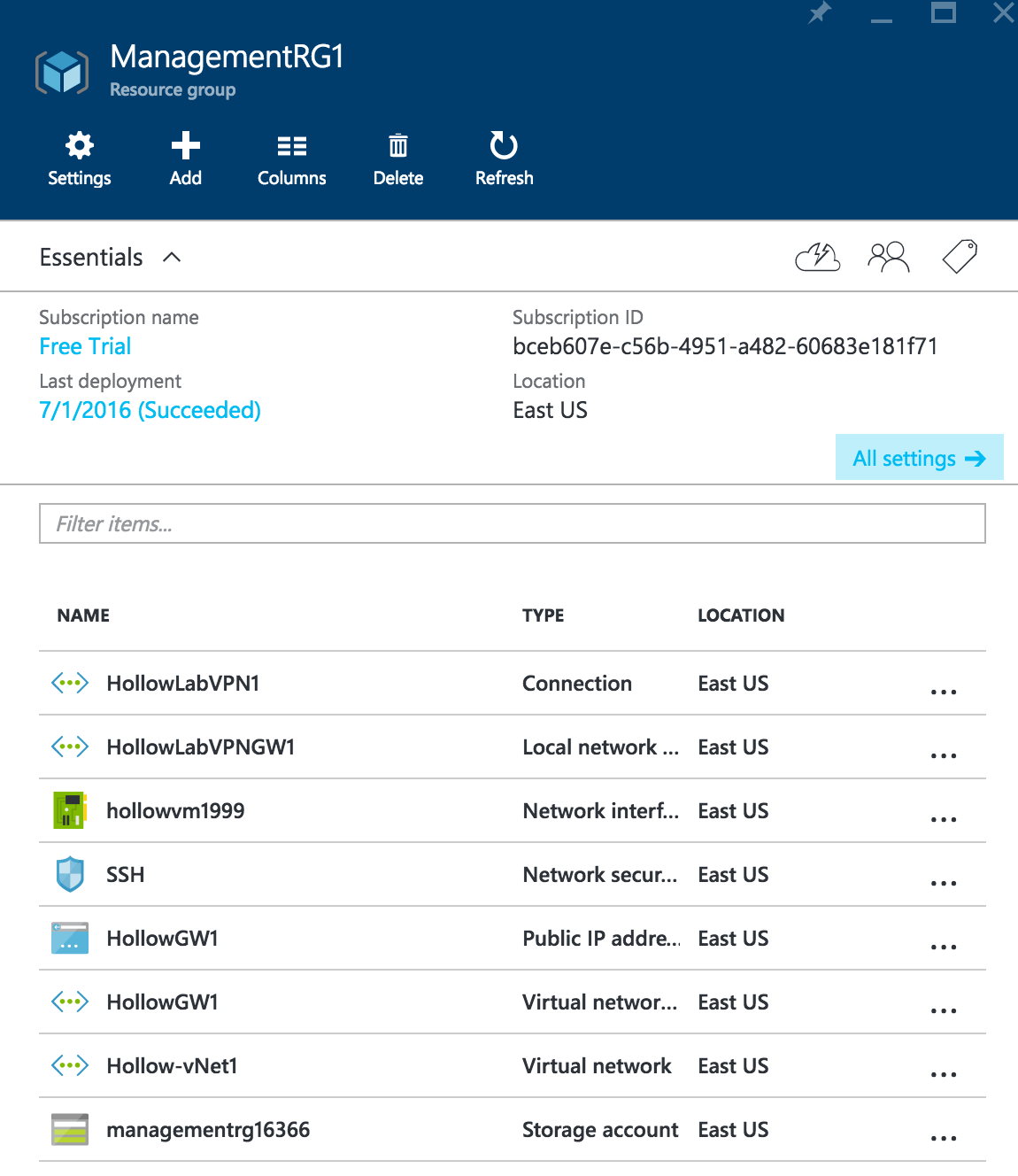Sort by the NAME column header
Viewport: 1018px width, 1176px height.
83,615
